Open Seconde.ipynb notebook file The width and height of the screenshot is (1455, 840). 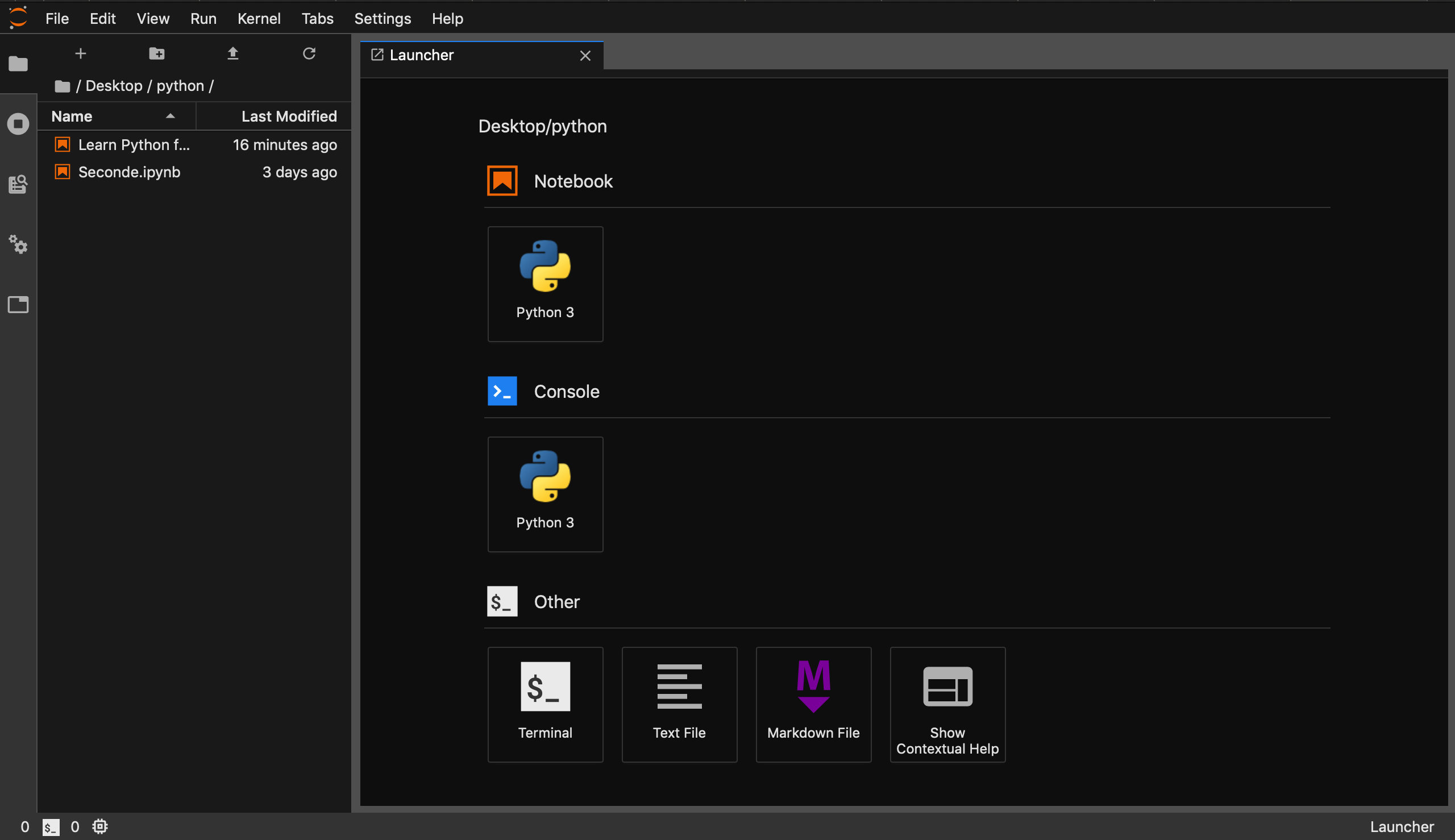(129, 172)
